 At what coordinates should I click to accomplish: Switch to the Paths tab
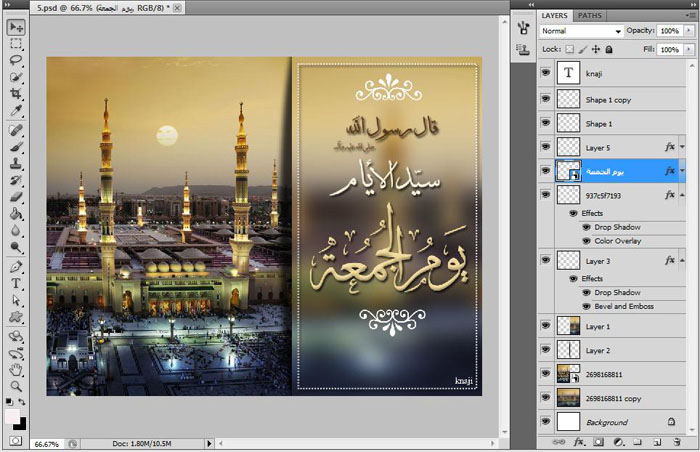pyautogui.click(x=590, y=16)
